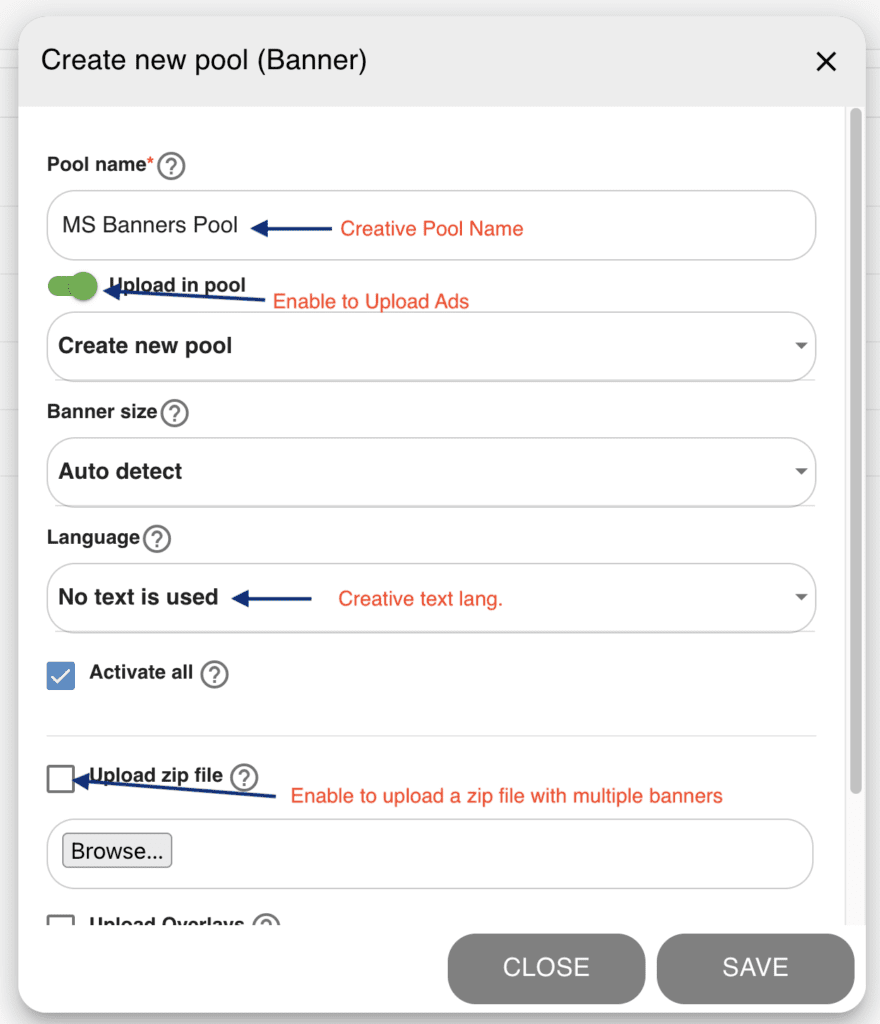Click into the Pool name text field
This screenshot has width=880, height=1024.
(431, 225)
